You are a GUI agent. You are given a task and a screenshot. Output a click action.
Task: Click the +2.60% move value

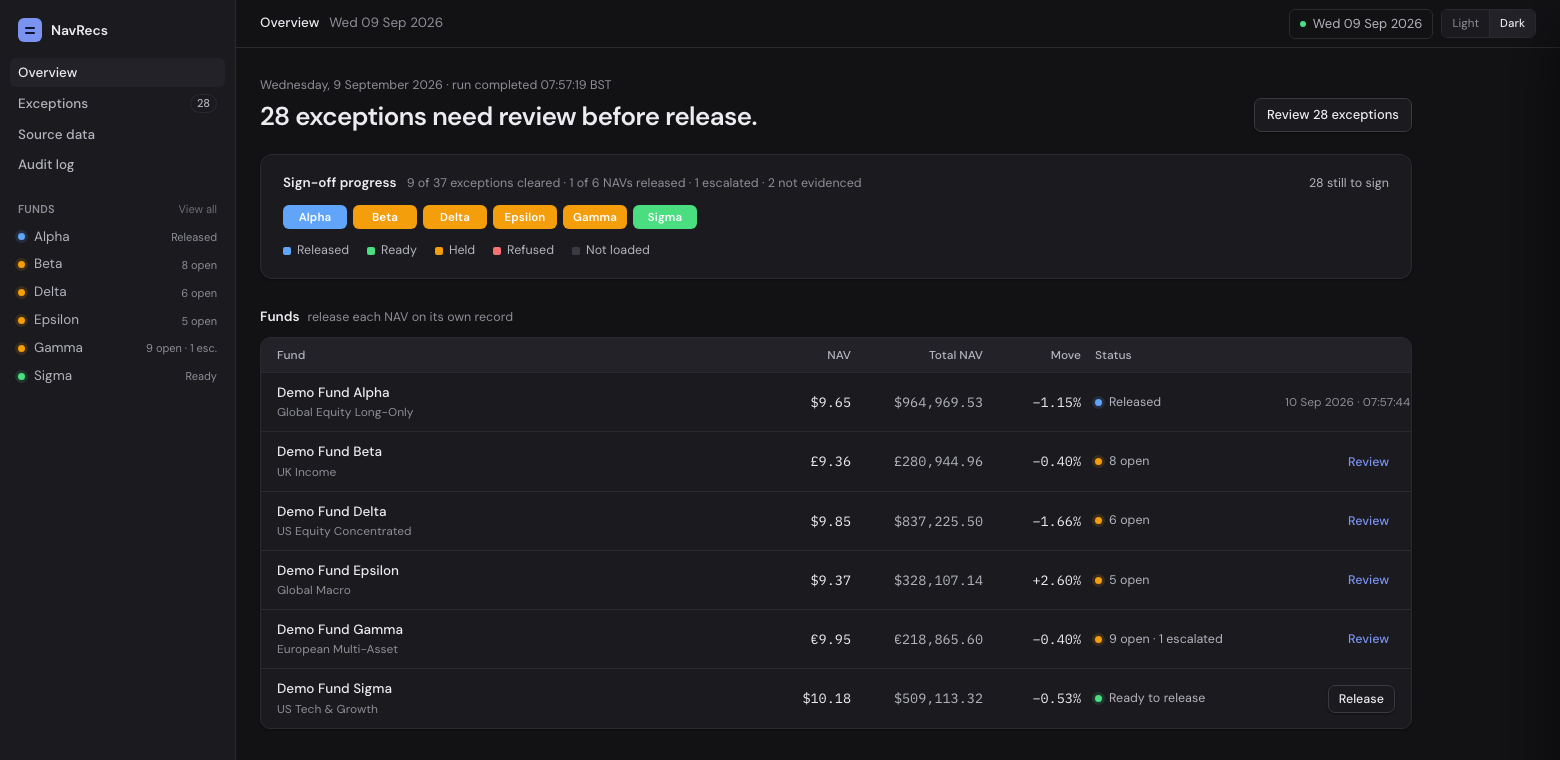pyautogui.click(x=1056, y=580)
